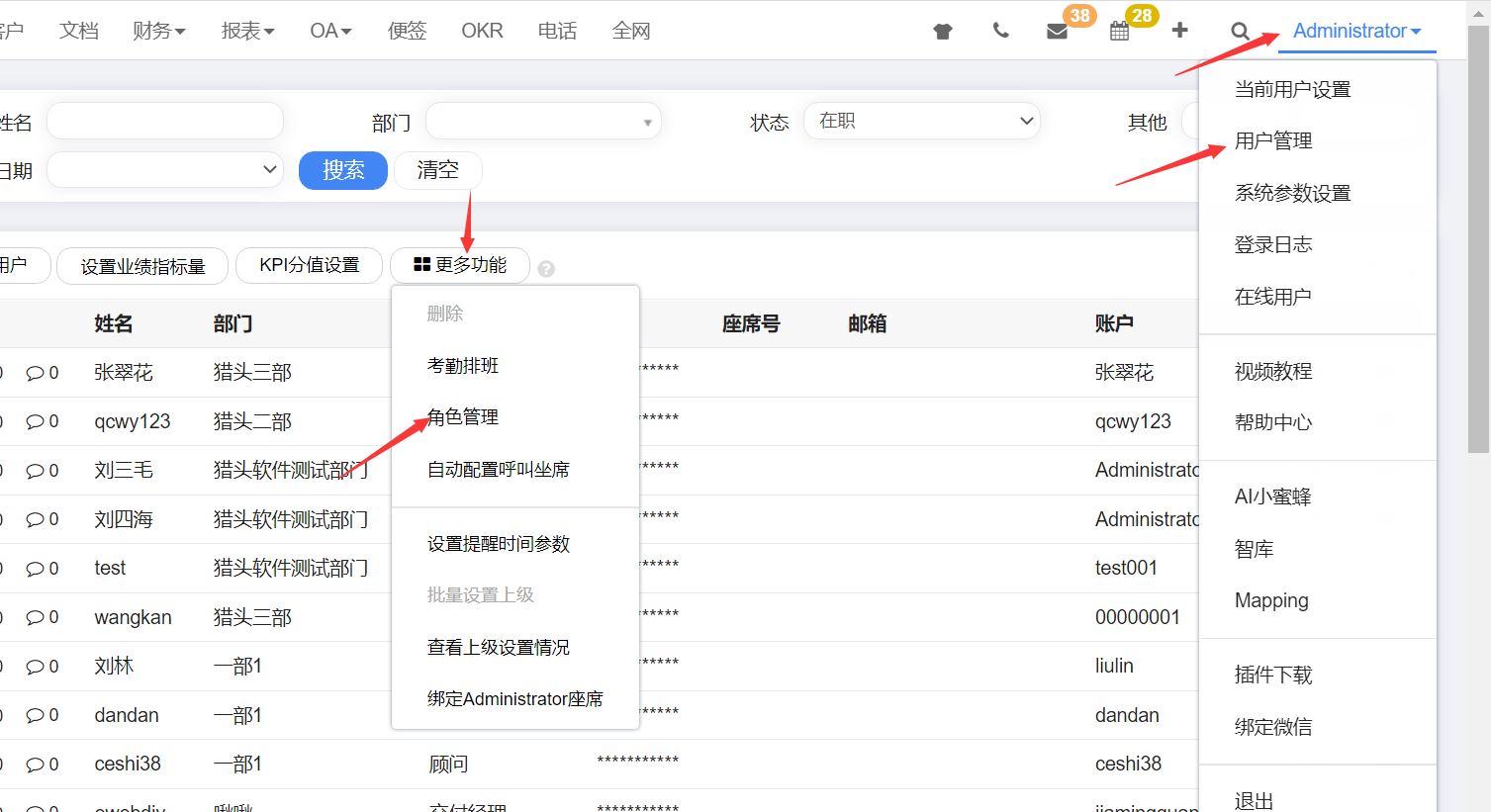Open the 状态 dropdown showing 在职
The height and width of the screenshot is (812, 1491).
pos(921,121)
